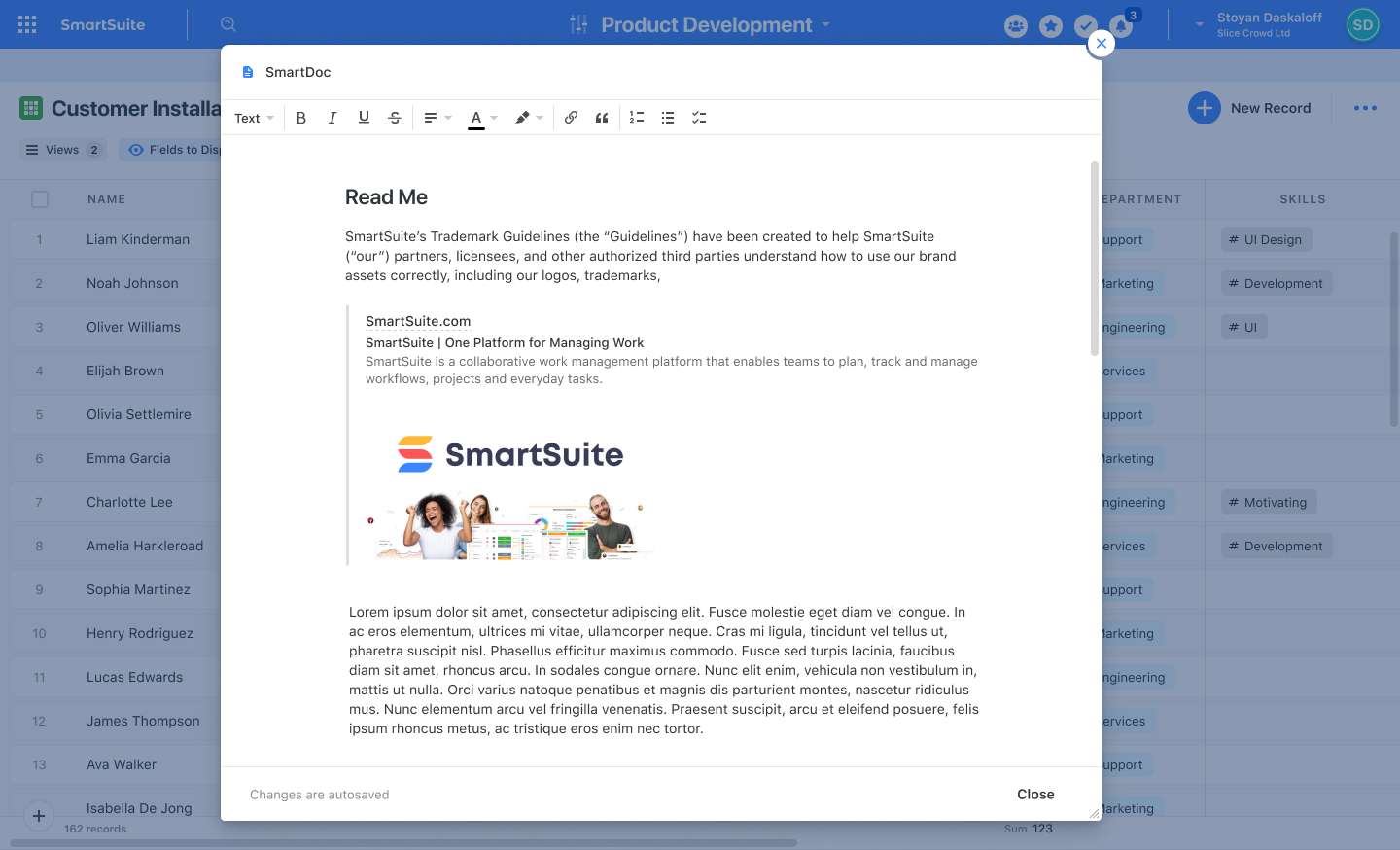Toggle the select-all checkbox in header
Viewport: 1400px width, 850px height.
point(40,199)
